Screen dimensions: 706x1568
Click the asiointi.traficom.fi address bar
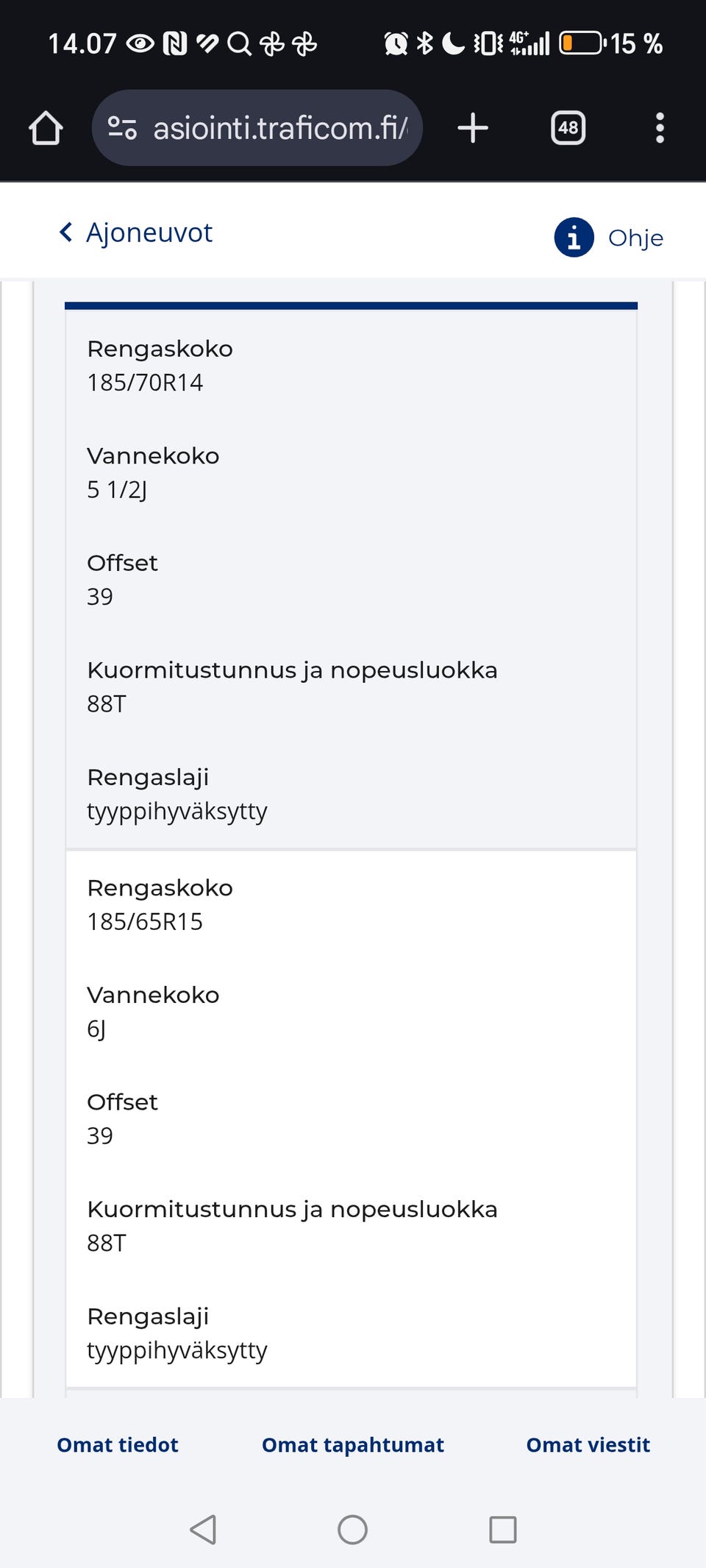click(x=279, y=128)
